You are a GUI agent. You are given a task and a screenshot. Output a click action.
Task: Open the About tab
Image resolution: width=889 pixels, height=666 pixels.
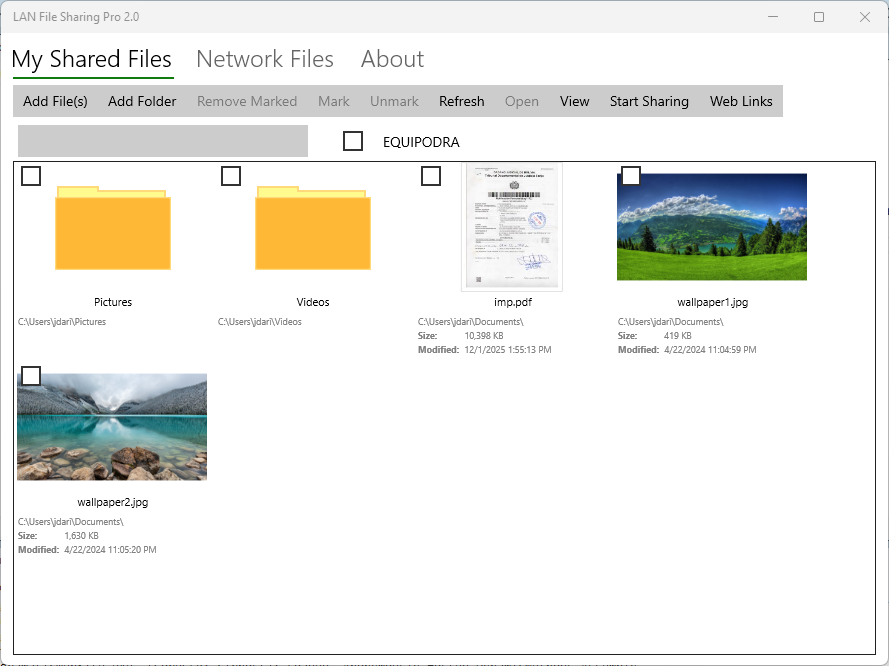click(392, 59)
